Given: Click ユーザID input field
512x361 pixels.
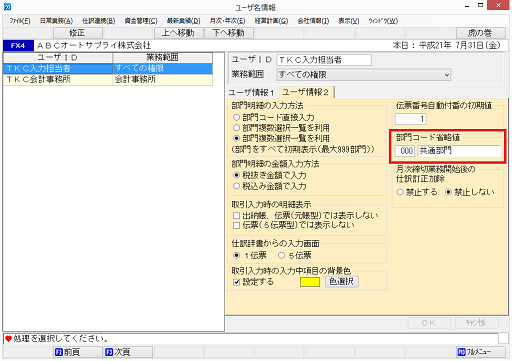Looking at the screenshot, I should point(324,60).
